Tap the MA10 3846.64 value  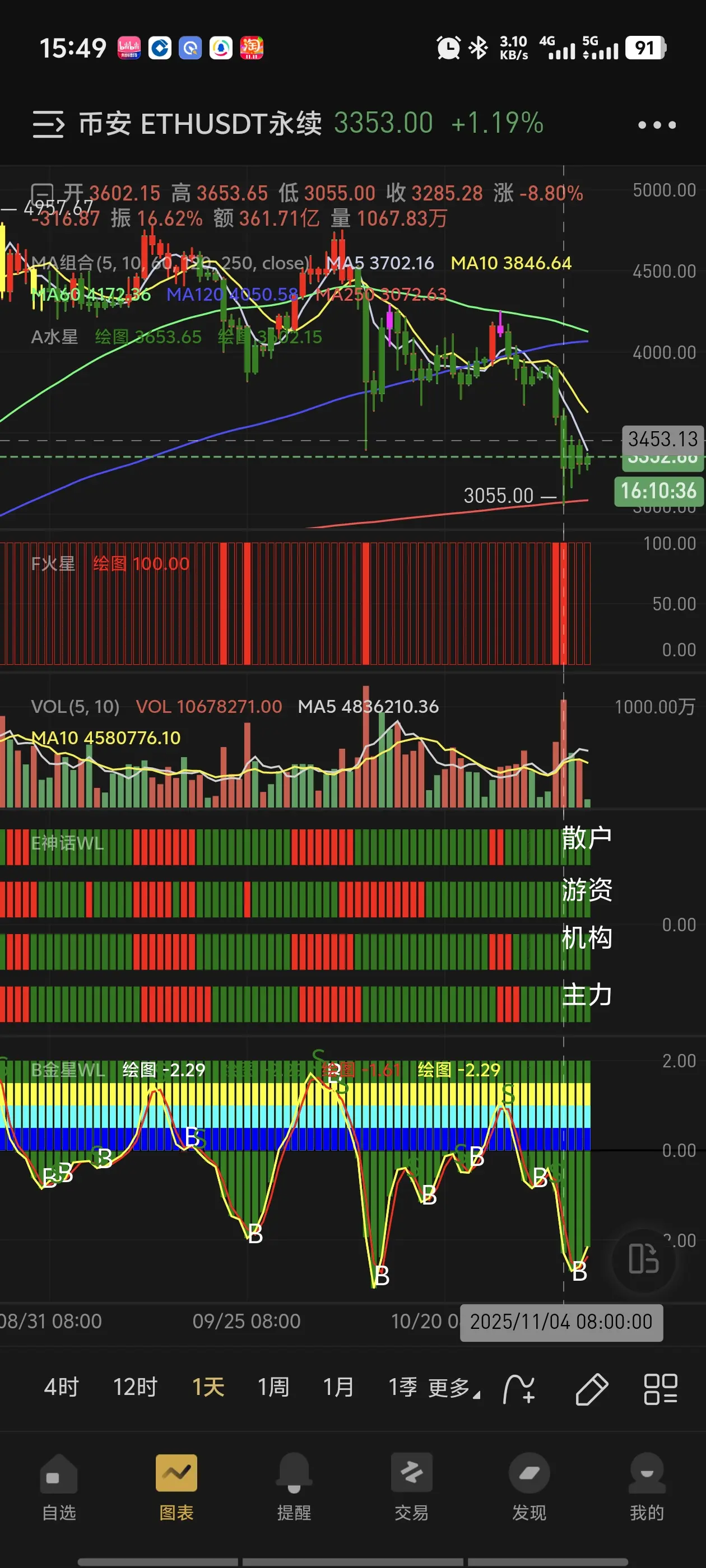(x=511, y=263)
